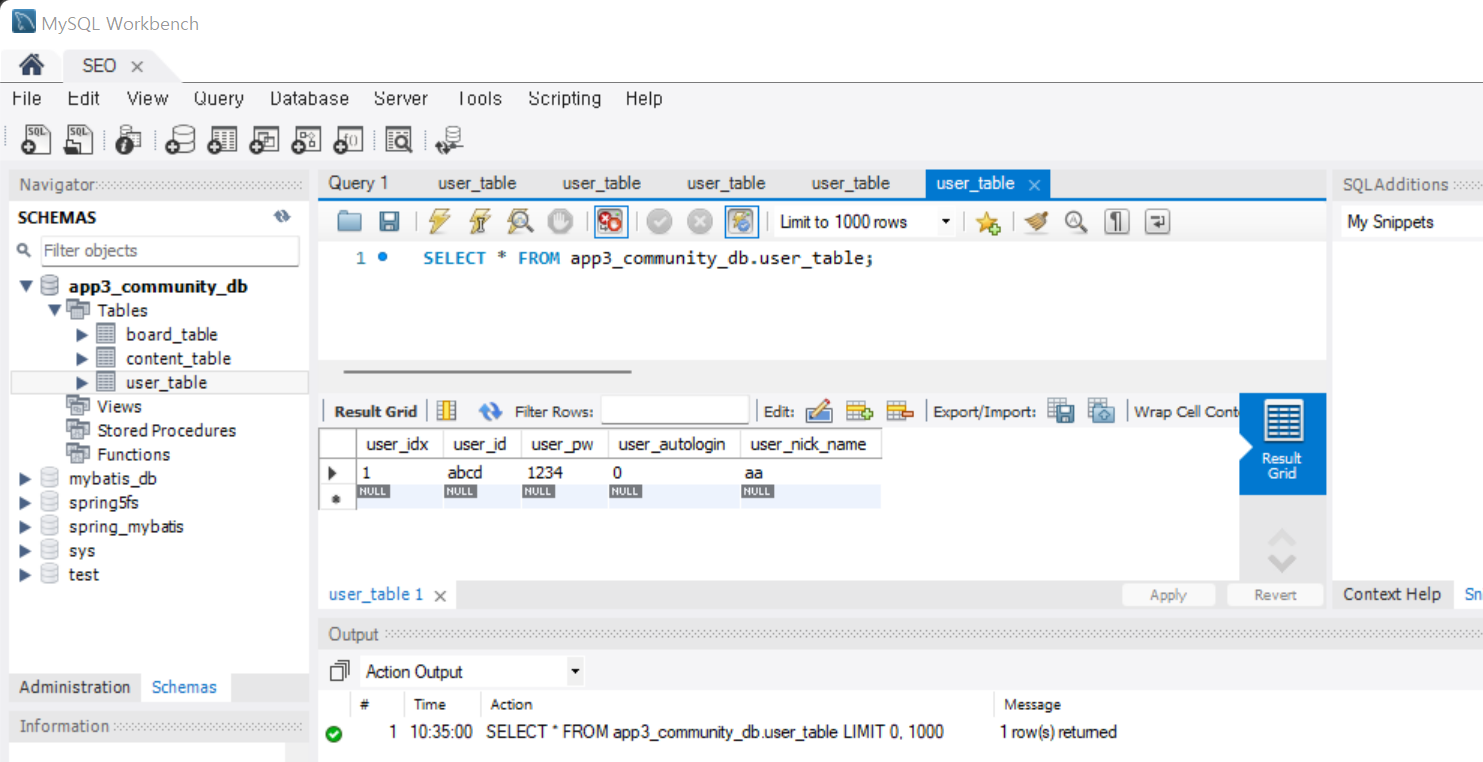The image size is (1483, 762).
Task: Toggle invisible characters pilcrow icon
Action: [1117, 222]
